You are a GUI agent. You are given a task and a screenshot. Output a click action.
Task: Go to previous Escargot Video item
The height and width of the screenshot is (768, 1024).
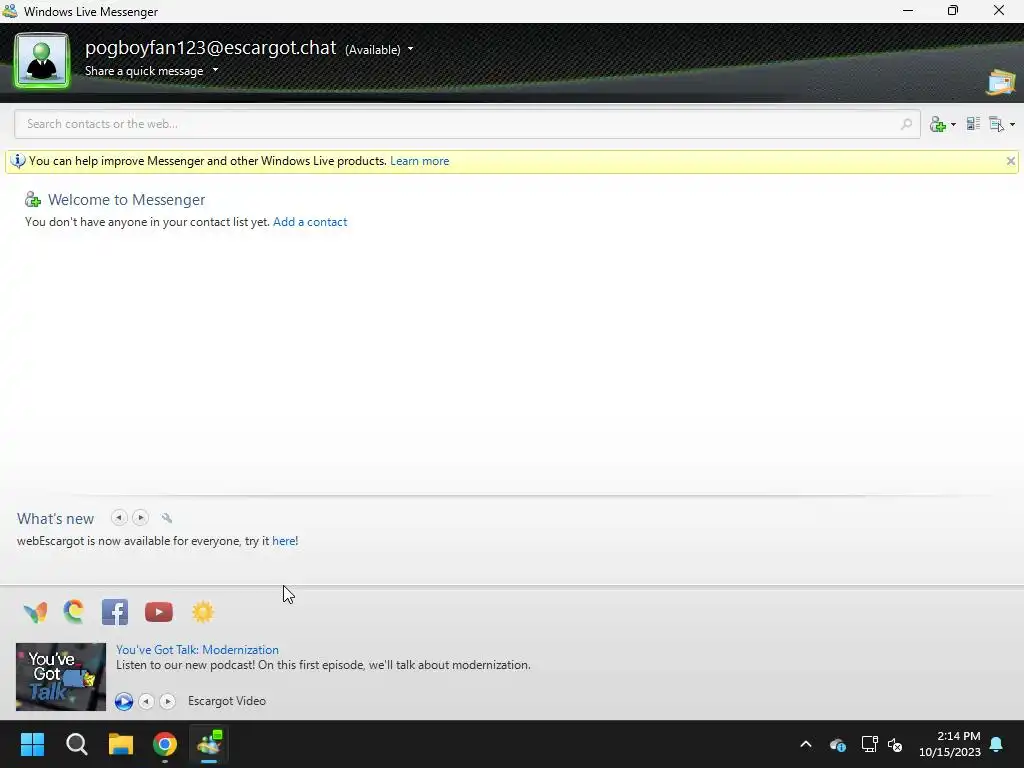click(x=146, y=701)
